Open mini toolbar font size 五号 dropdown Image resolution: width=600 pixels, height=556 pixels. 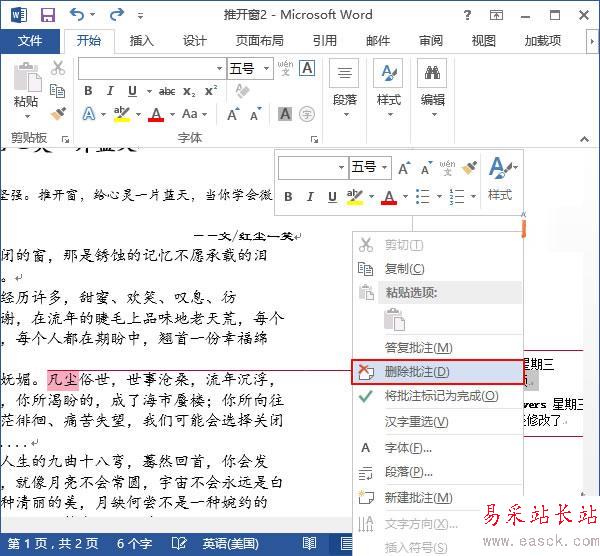tap(370, 167)
